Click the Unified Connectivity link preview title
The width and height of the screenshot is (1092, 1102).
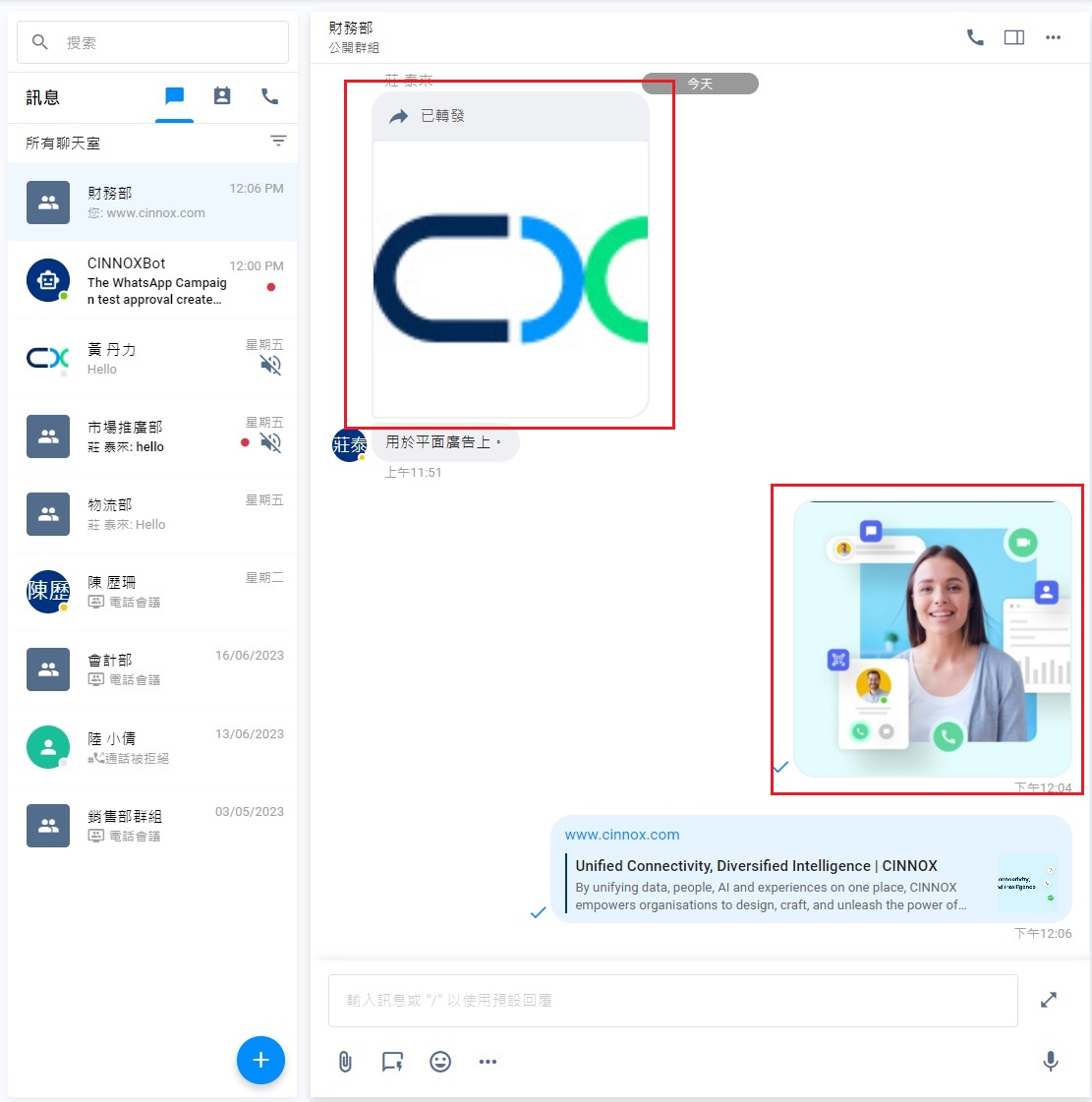tap(756, 866)
